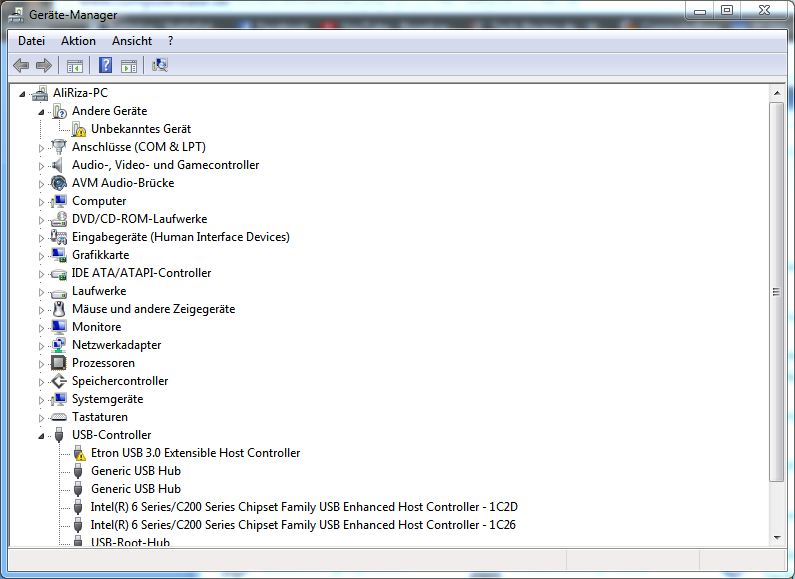Select the AVM Audio-Brücke label
This screenshot has height=579, width=795.
pyautogui.click(x=123, y=183)
